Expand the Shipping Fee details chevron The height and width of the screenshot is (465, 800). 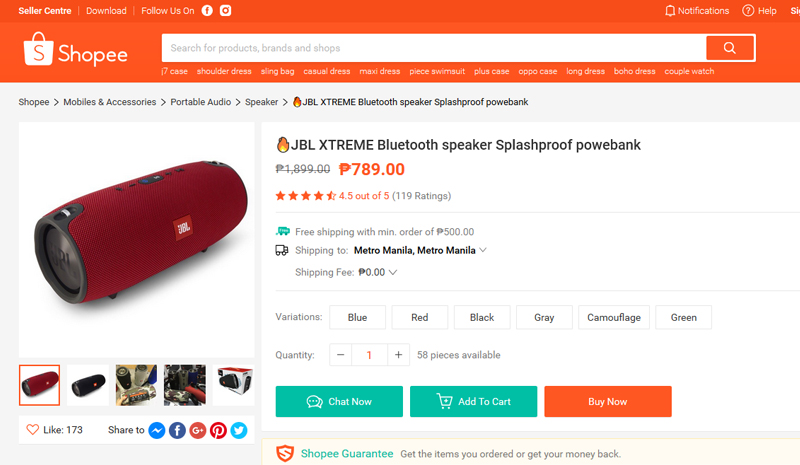(393, 273)
